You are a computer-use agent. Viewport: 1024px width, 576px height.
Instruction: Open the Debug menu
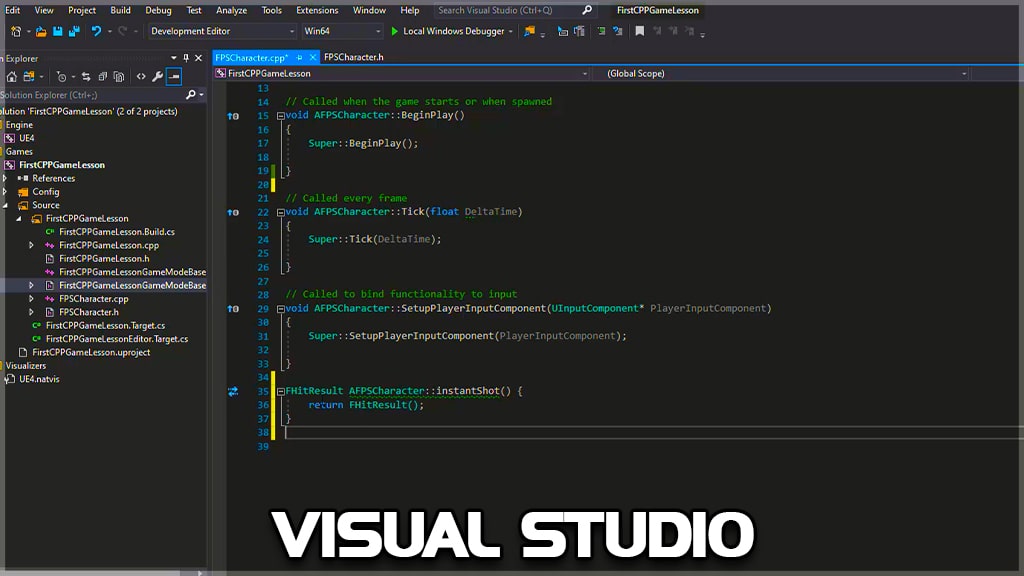[x=158, y=10]
